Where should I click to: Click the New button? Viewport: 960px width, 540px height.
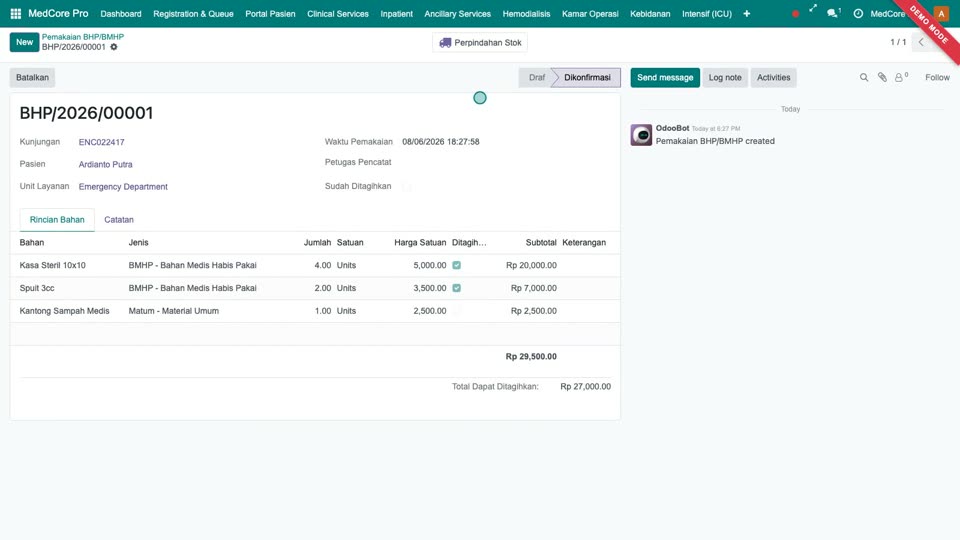(24, 42)
